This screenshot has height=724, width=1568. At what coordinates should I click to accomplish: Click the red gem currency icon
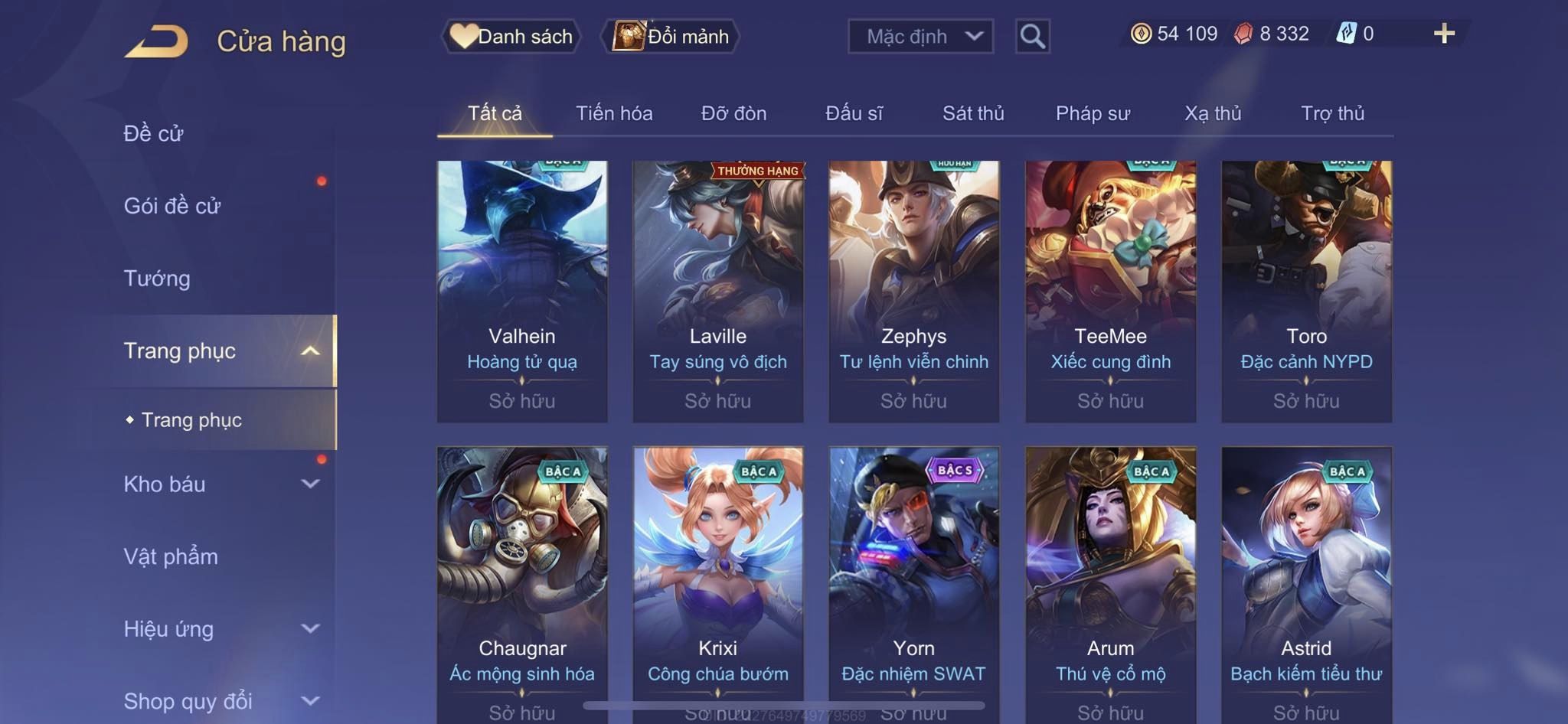[1243, 34]
